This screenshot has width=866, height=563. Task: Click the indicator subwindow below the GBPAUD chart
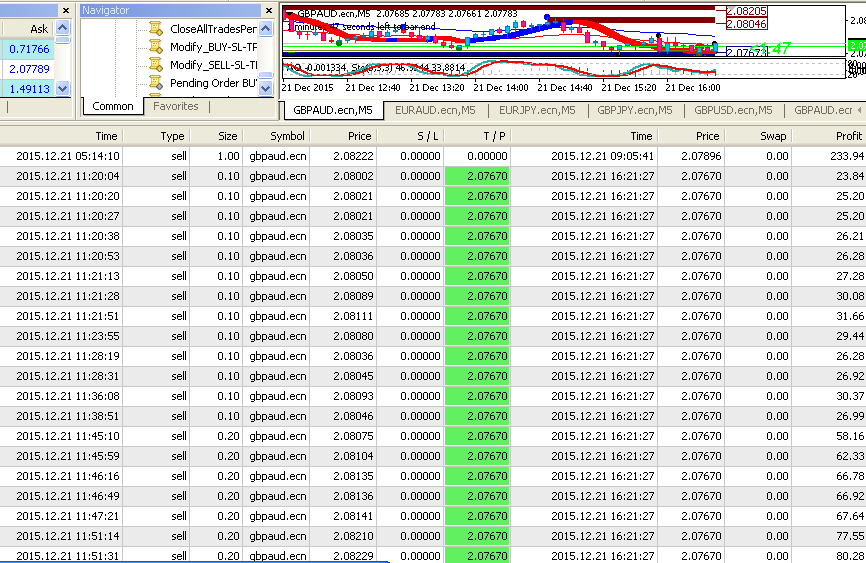click(563, 70)
